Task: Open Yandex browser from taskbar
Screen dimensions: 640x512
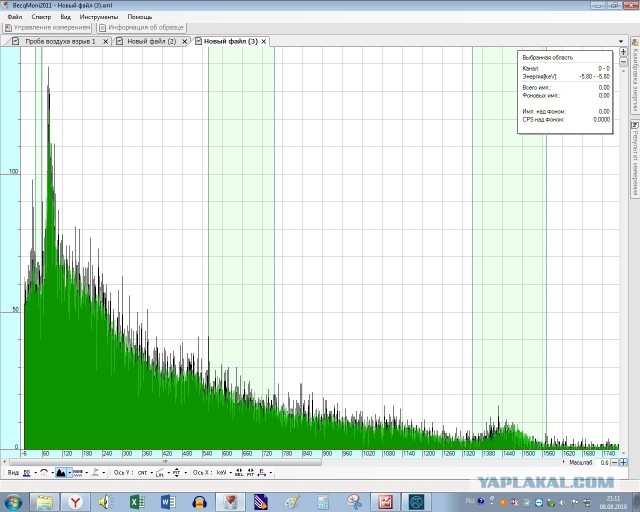Action: [76, 502]
